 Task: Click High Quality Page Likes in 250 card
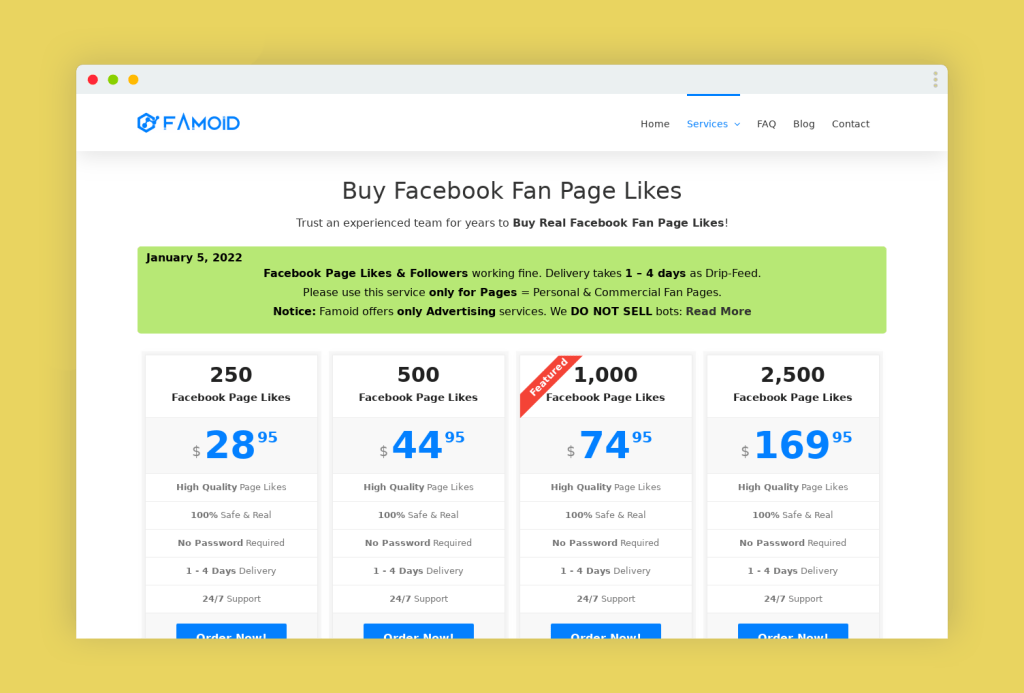pos(231,487)
